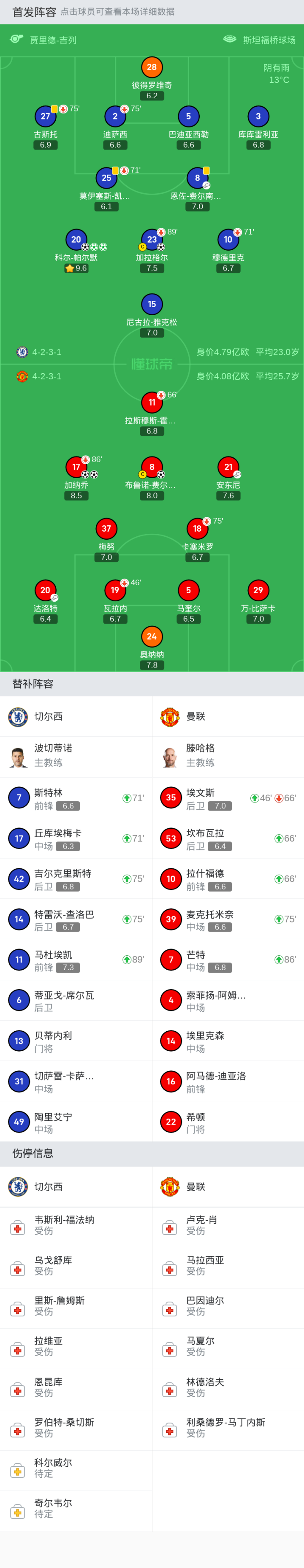Select substitute Rashford number 10 entry
The height and width of the screenshot is (1568, 304).
228,879
